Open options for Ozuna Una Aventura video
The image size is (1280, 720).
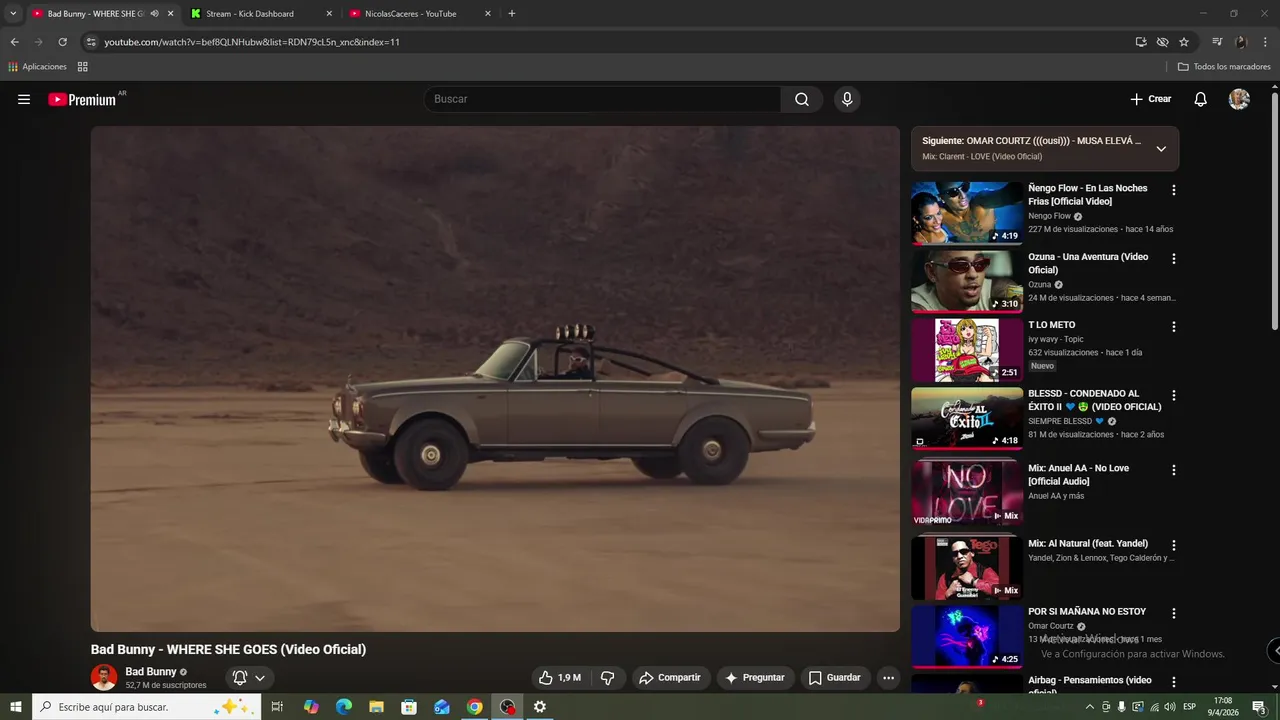[1174, 258]
